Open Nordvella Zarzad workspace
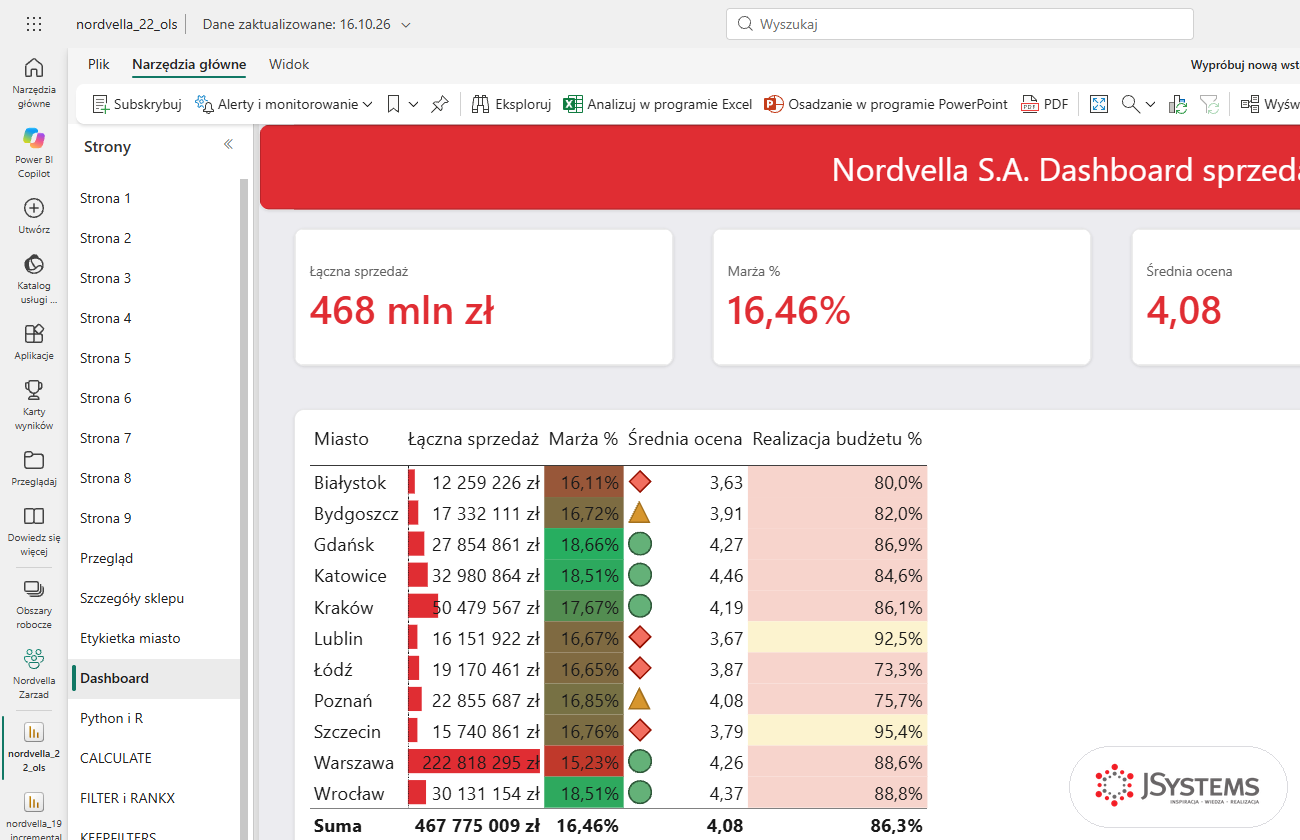Viewport: 1300px width, 840px height. pyautogui.click(x=34, y=673)
